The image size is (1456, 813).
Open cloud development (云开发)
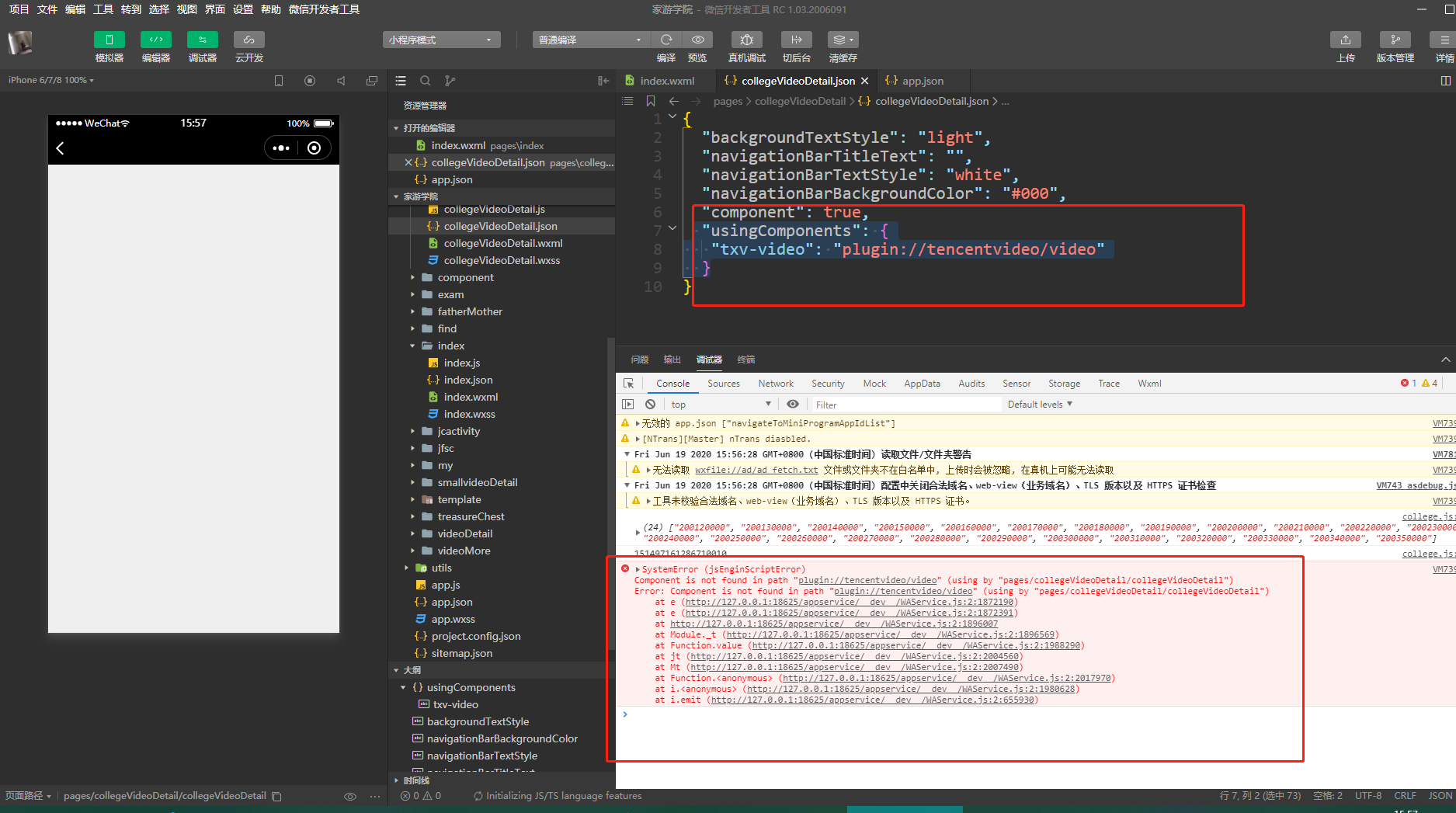249,40
